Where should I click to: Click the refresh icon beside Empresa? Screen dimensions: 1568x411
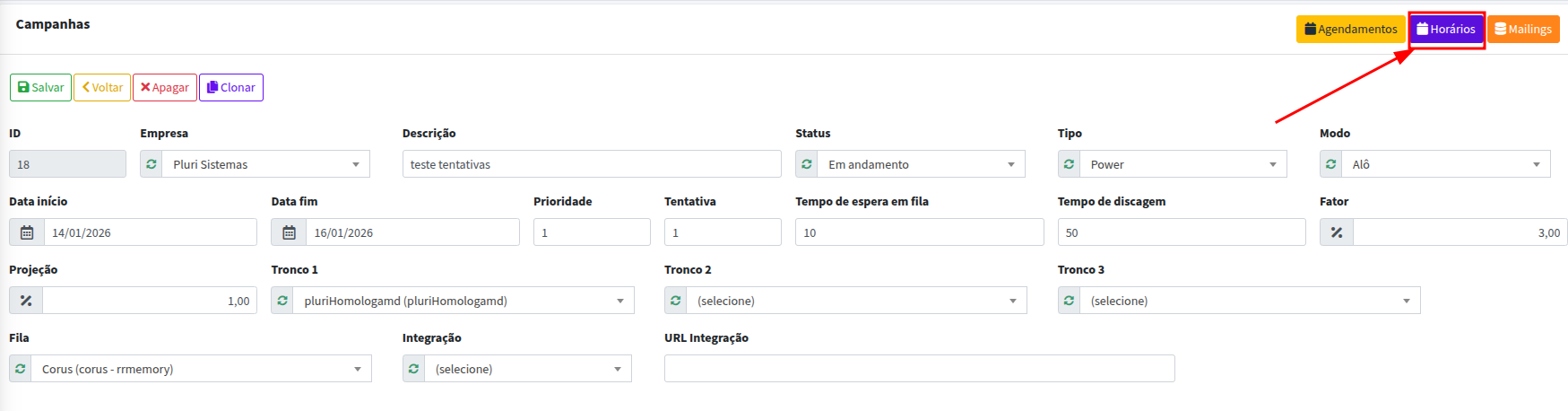[152, 164]
